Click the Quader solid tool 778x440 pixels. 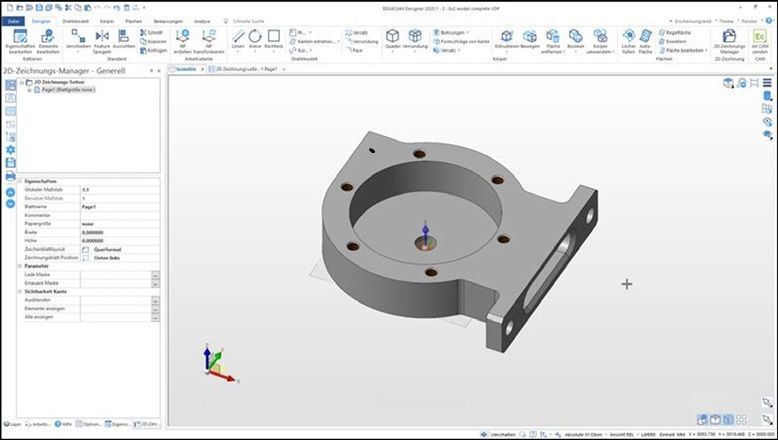pyautogui.click(x=392, y=40)
